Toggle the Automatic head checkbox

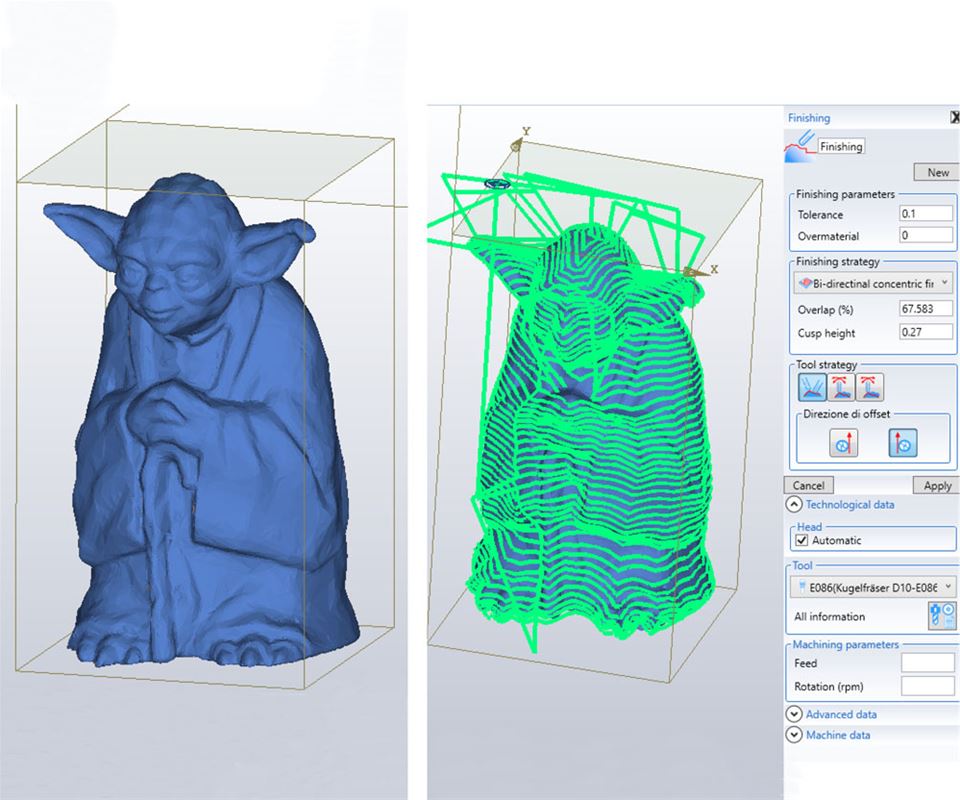click(x=801, y=540)
